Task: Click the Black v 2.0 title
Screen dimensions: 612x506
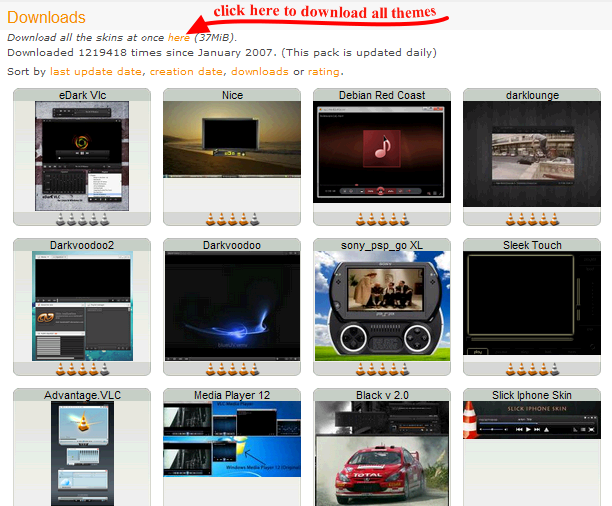Action: click(382, 395)
